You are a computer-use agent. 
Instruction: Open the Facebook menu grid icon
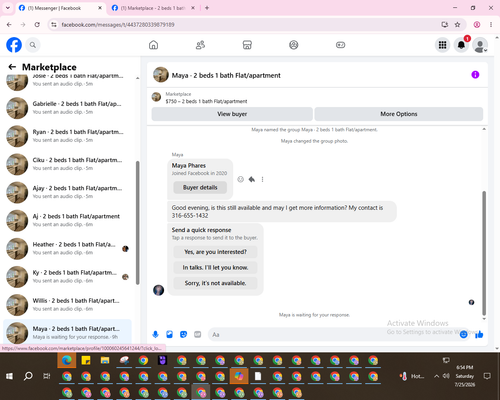442,45
